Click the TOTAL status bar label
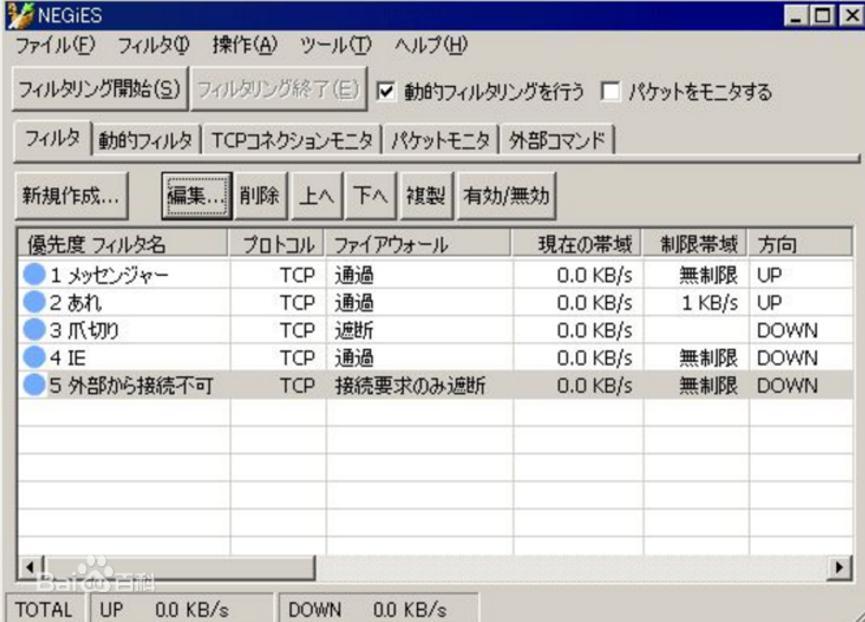This screenshot has width=865, height=622. (x=44, y=609)
